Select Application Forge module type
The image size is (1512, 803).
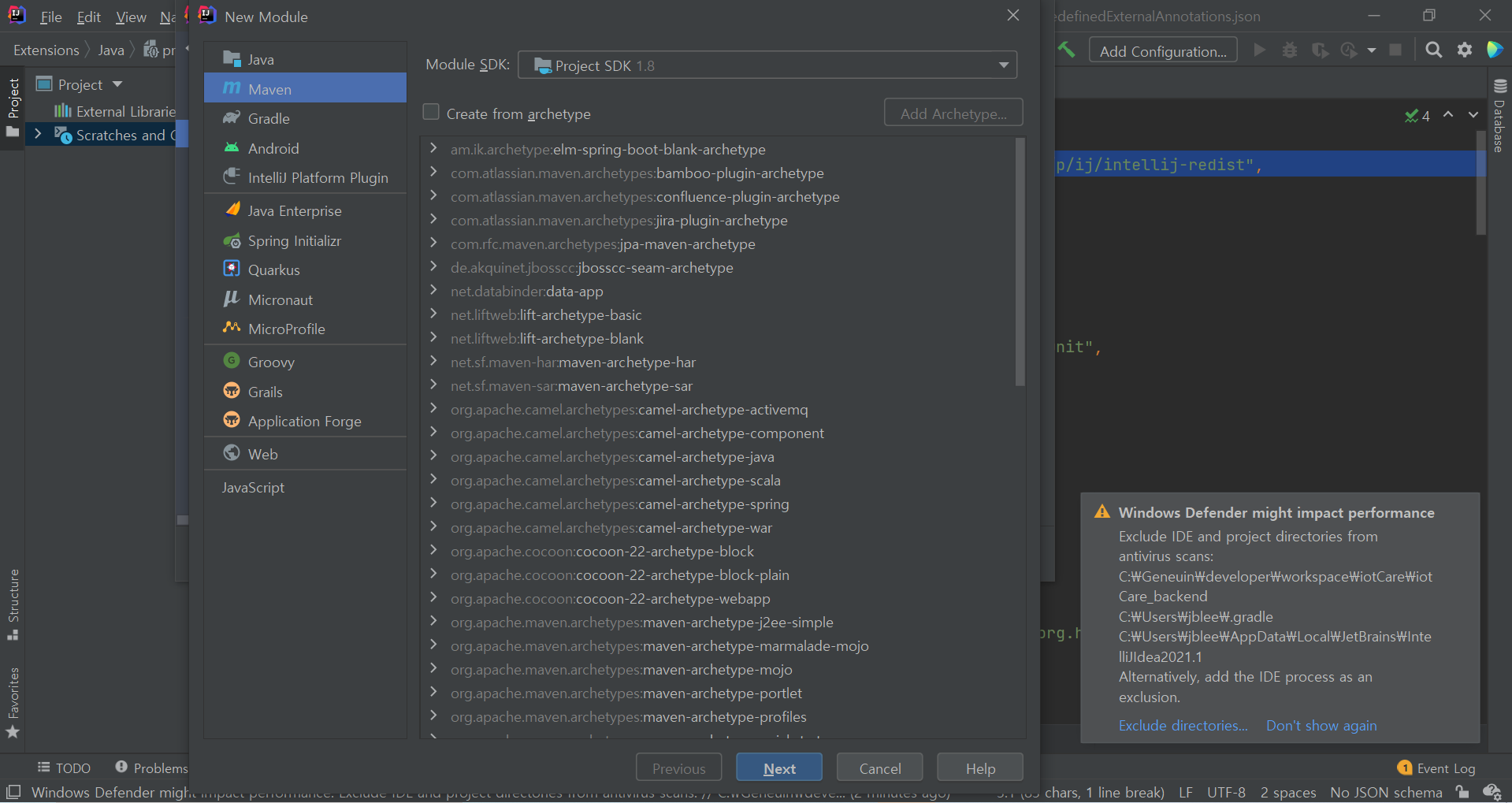click(305, 421)
